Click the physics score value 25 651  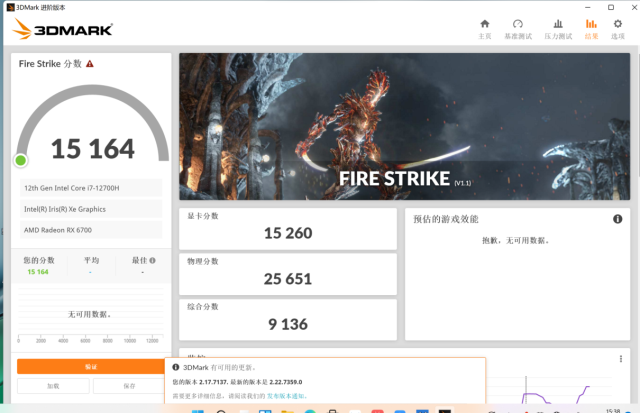tap(288, 279)
